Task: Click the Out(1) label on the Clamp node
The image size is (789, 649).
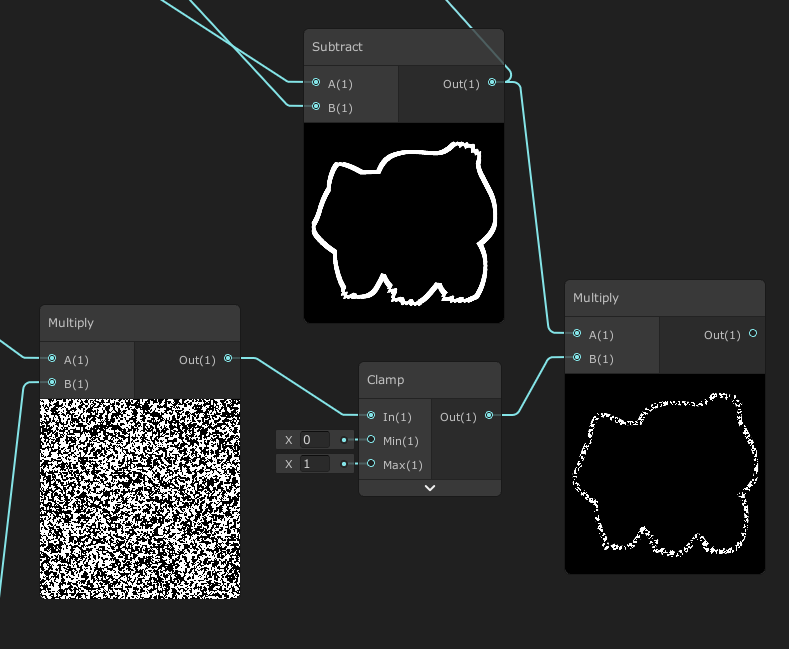Action: 458,417
